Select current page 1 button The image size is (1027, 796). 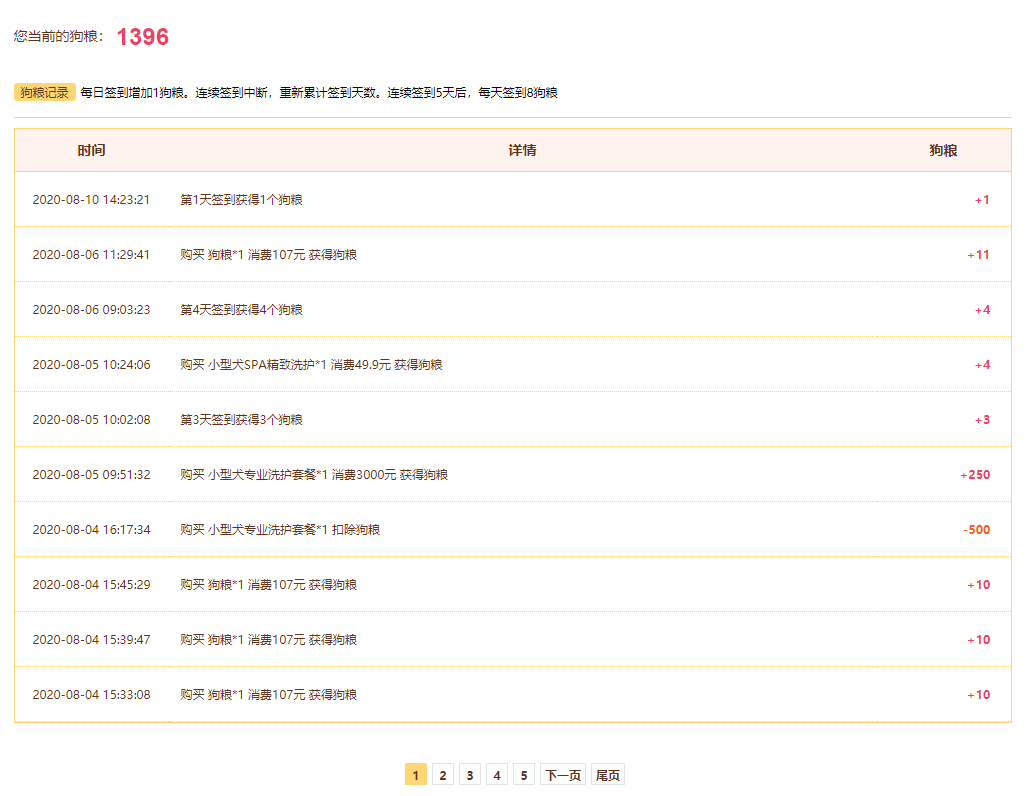coord(416,774)
